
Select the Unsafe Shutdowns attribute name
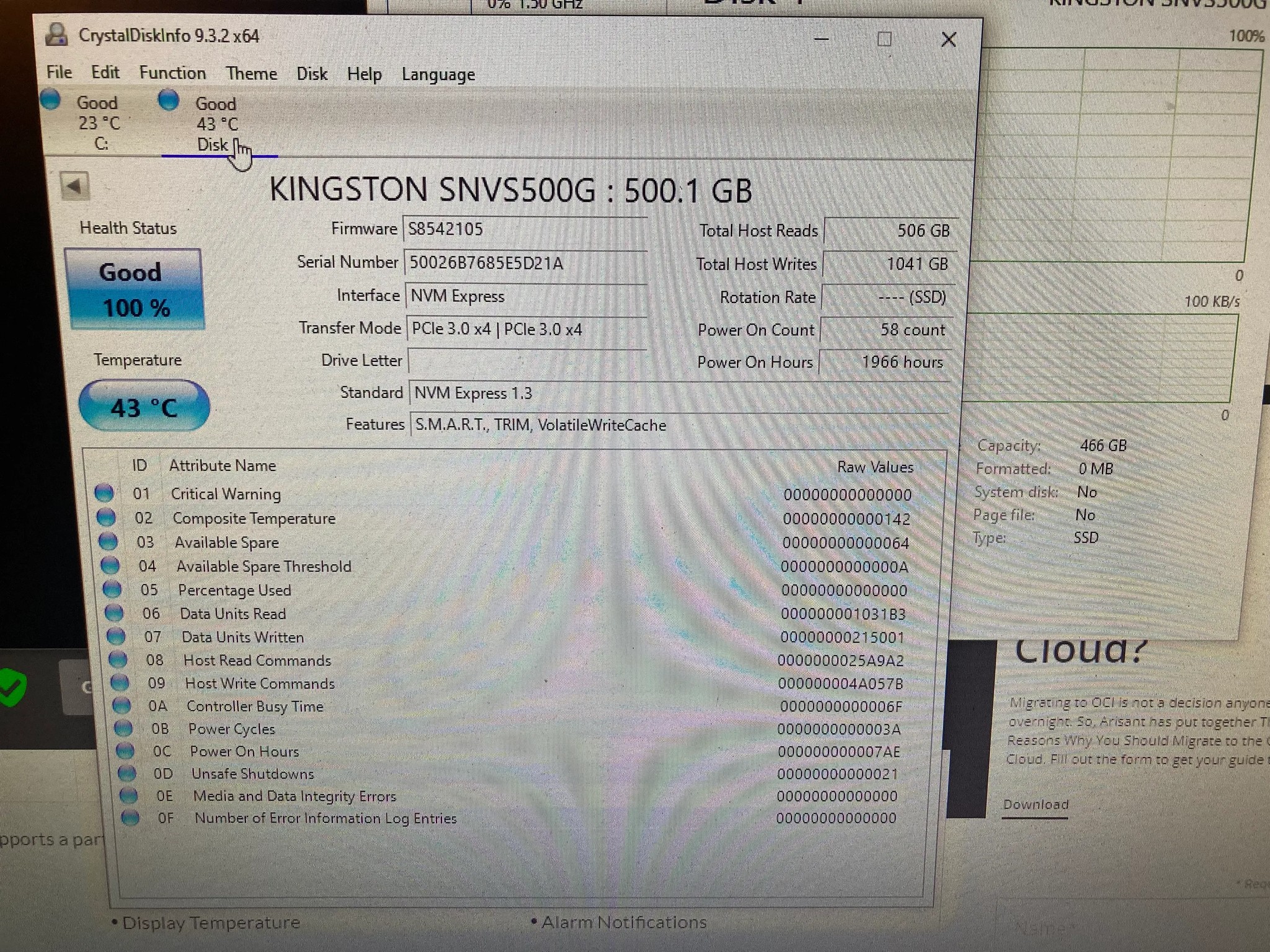[252, 773]
